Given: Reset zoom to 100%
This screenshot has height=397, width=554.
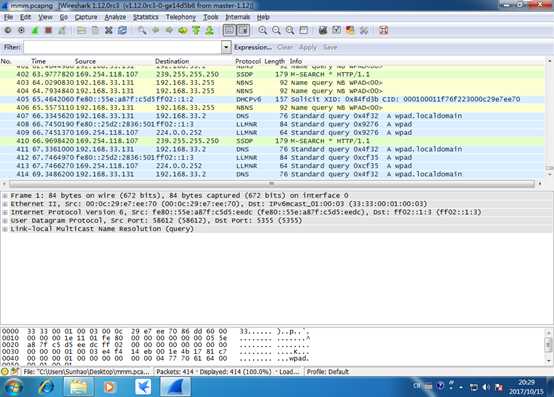Looking at the screenshot, I should tap(290, 30).
